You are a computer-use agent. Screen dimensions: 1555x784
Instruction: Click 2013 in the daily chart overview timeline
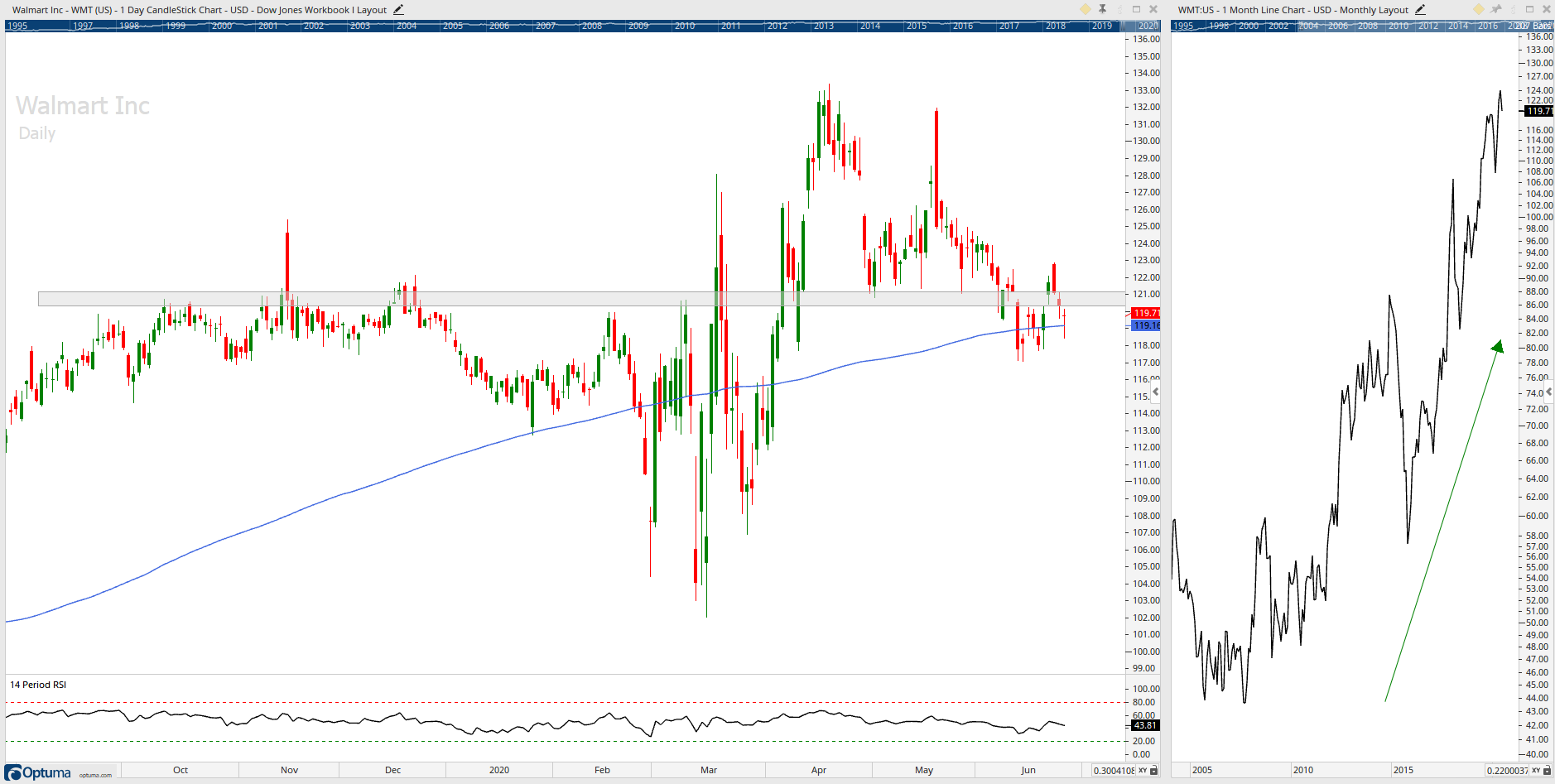tap(824, 26)
